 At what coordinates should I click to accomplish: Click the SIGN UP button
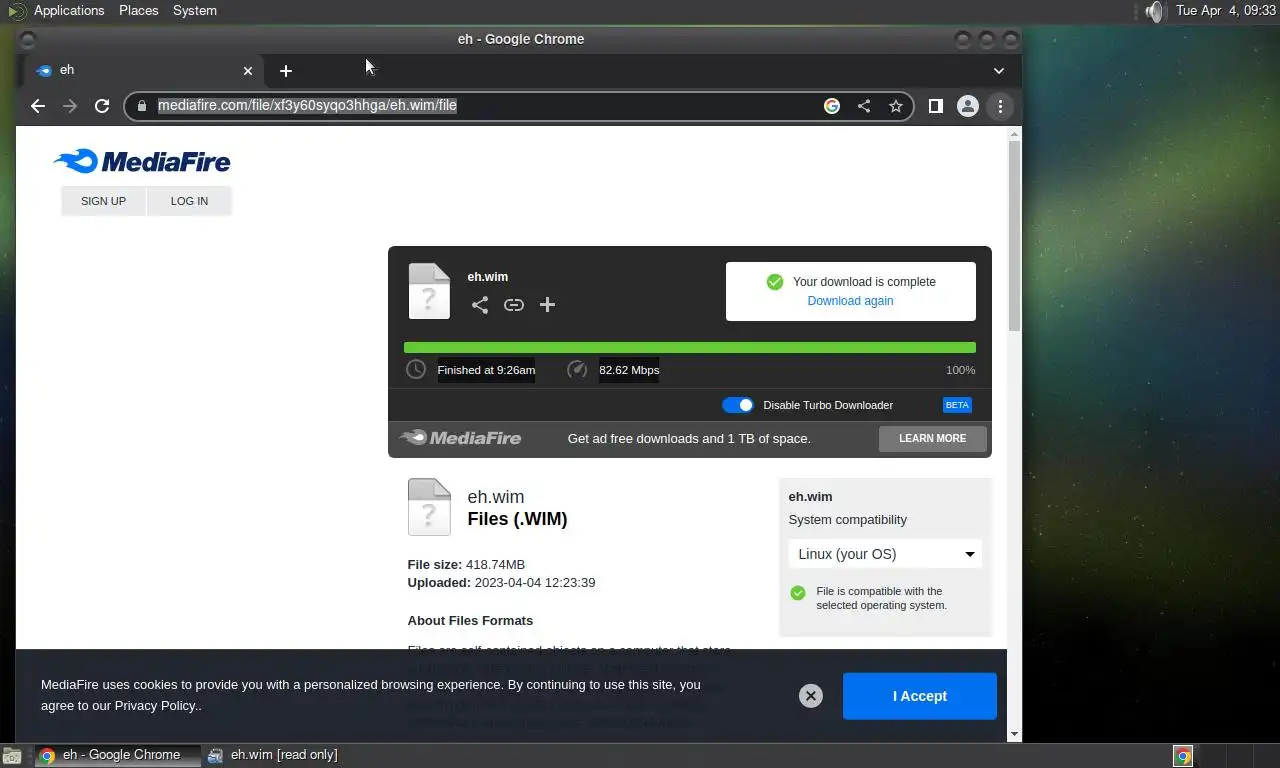pos(103,201)
